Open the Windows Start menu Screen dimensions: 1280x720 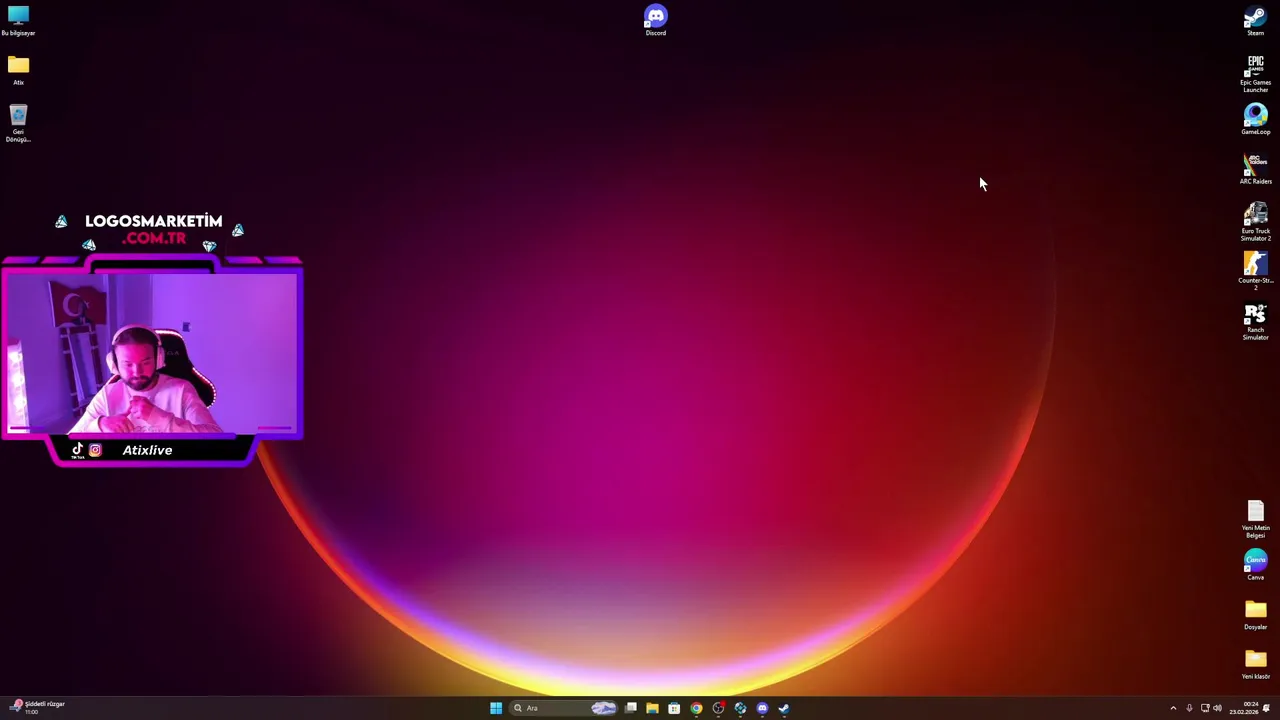[x=496, y=708]
